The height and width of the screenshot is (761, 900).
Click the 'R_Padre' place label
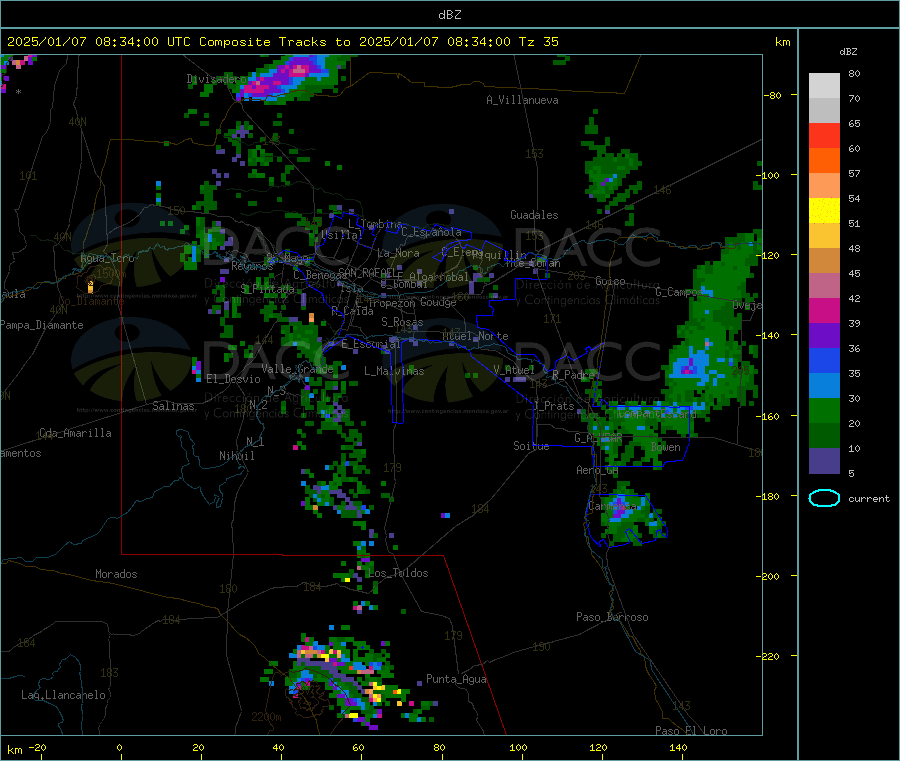573,375
